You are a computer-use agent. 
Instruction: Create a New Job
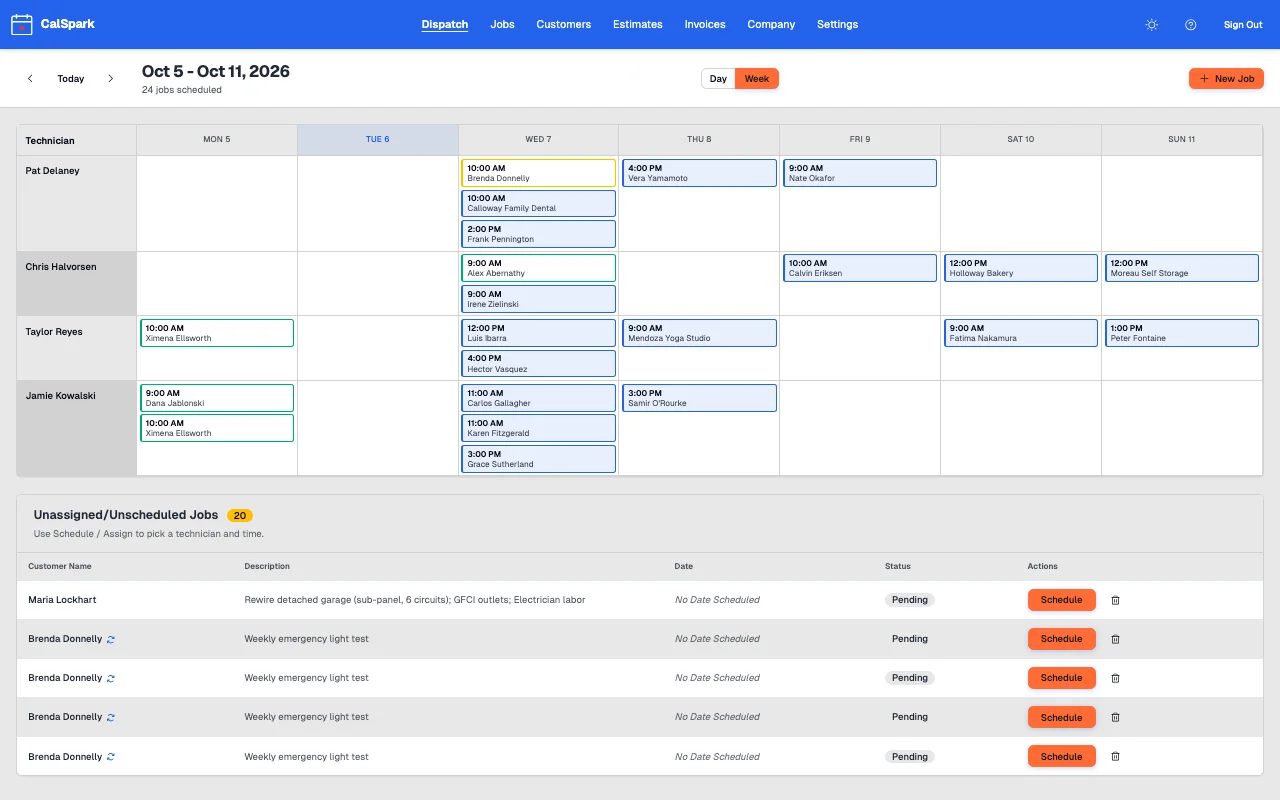tap(1226, 78)
